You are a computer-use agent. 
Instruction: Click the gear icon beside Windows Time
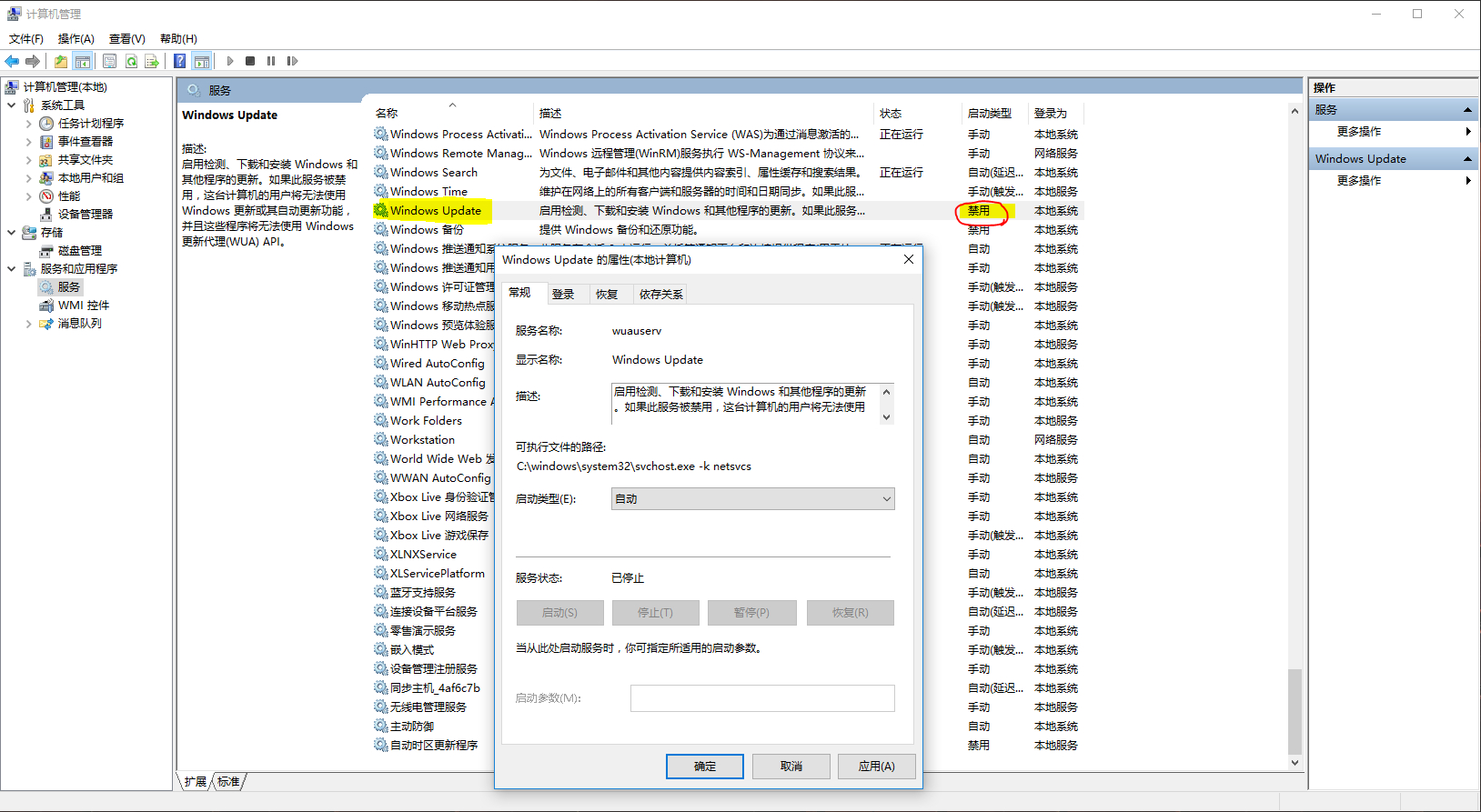(x=381, y=191)
